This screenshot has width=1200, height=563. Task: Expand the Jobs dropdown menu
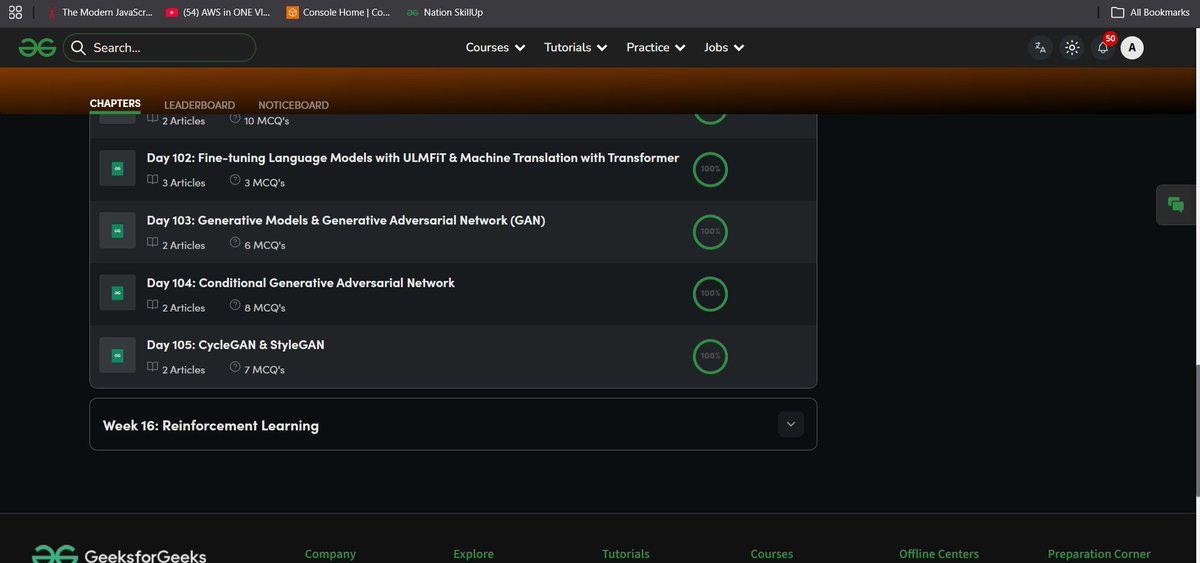tap(724, 47)
